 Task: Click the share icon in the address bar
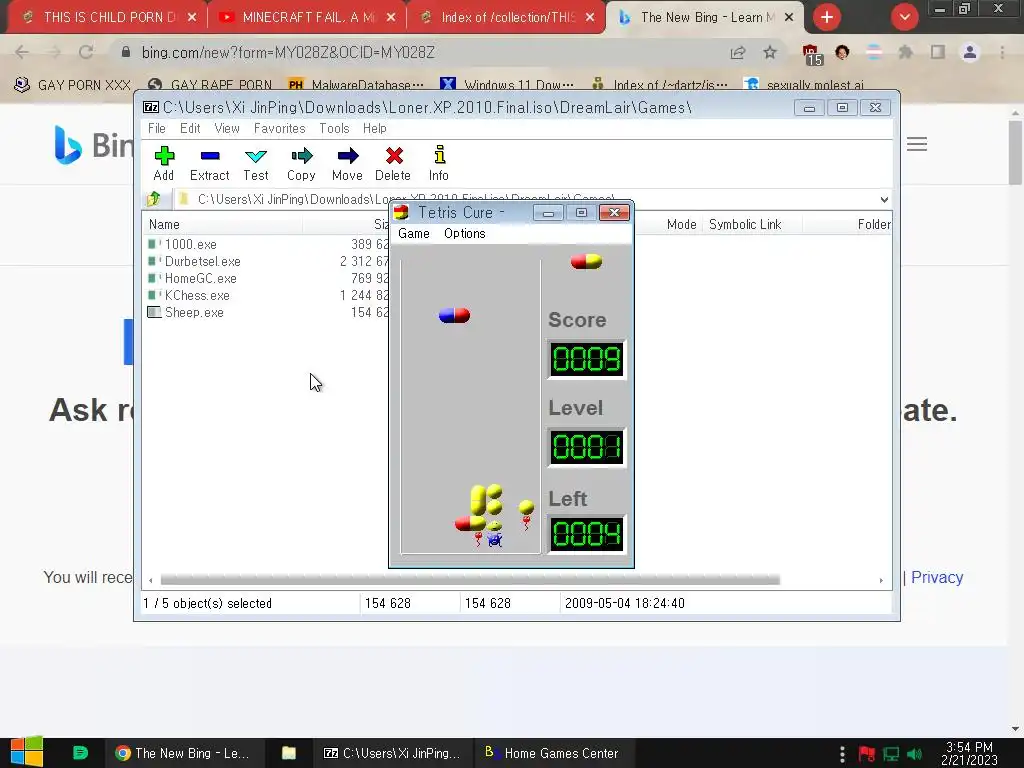738,52
